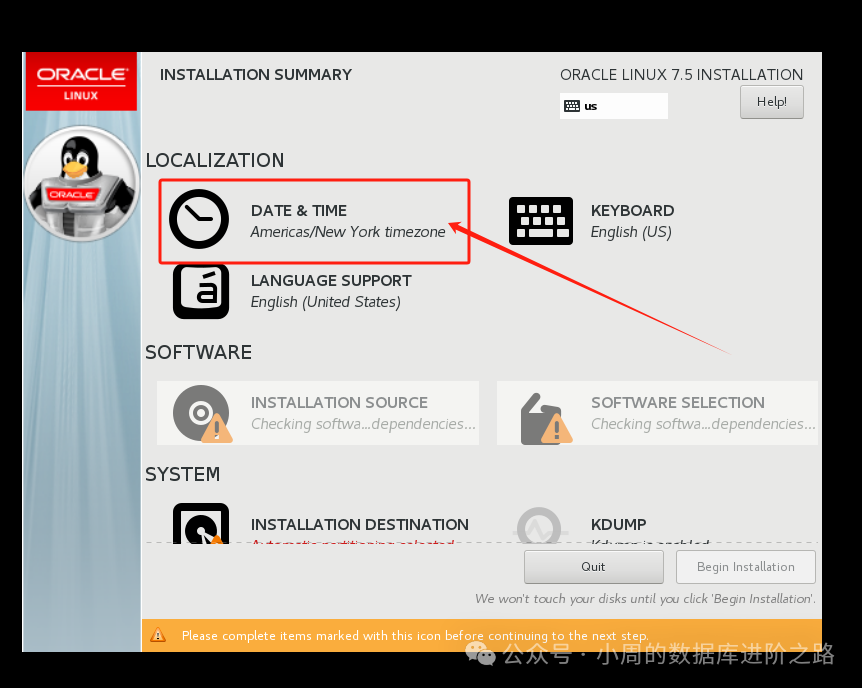
Task: Click Americas/New York timezone text
Action: [348, 232]
